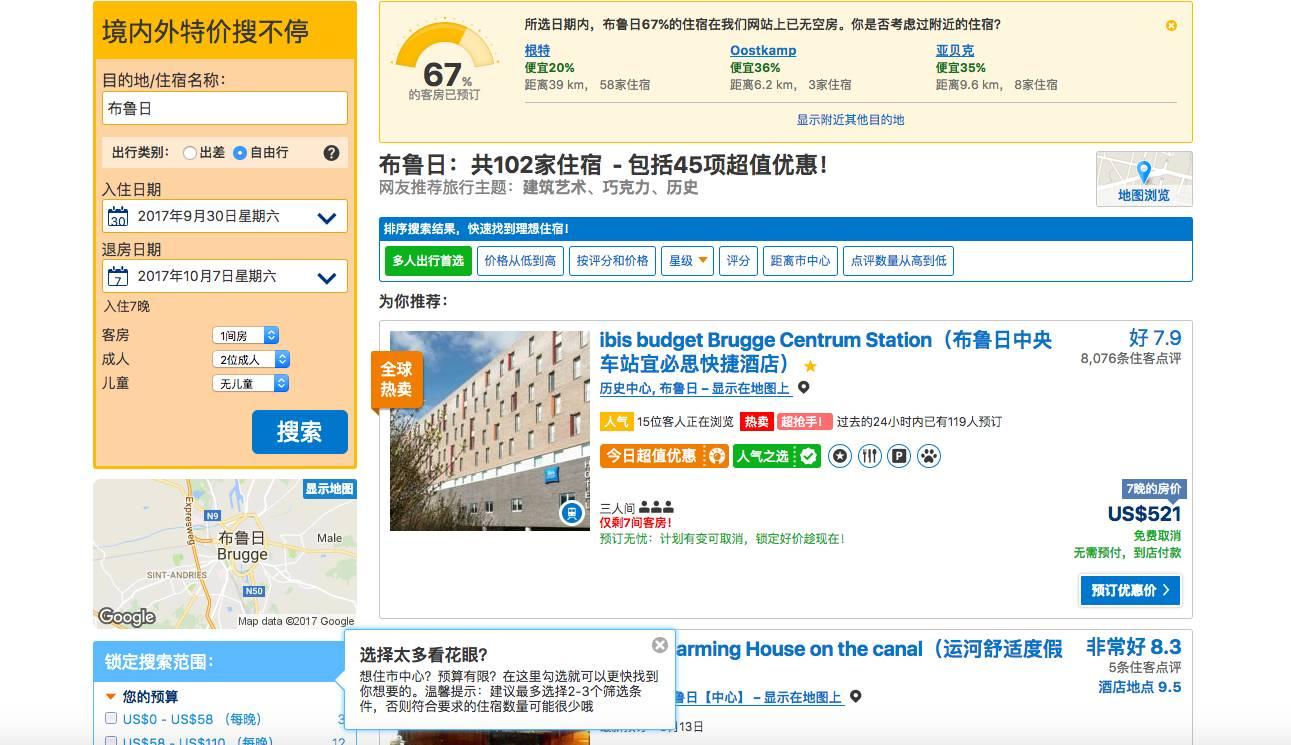Click the 非常好 8.3 review score
Image resolution: width=1291 pixels, height=745 pixels.
pyautogui.click(x=1134, y=646)
